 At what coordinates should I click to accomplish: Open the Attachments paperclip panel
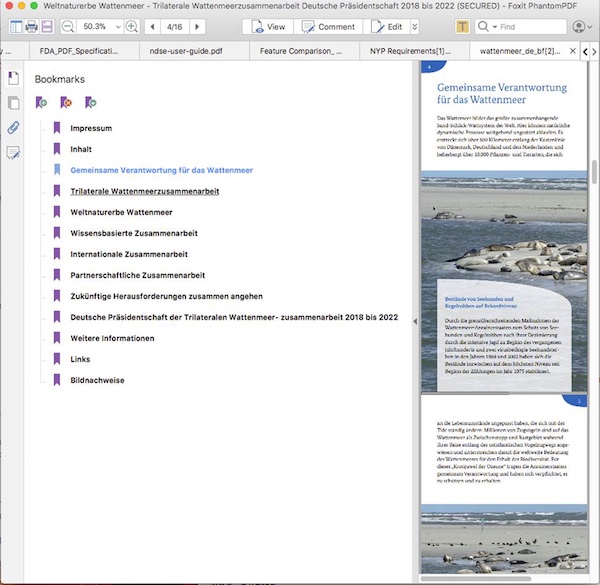tap(13, 128)
